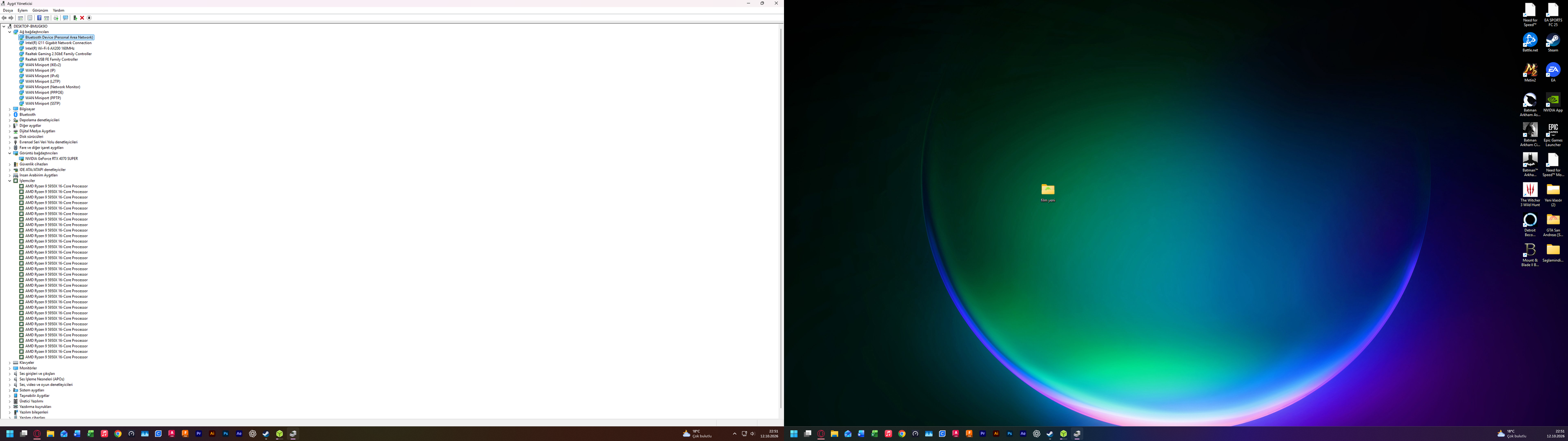Expand the Bluetooth category

point(9,114)
